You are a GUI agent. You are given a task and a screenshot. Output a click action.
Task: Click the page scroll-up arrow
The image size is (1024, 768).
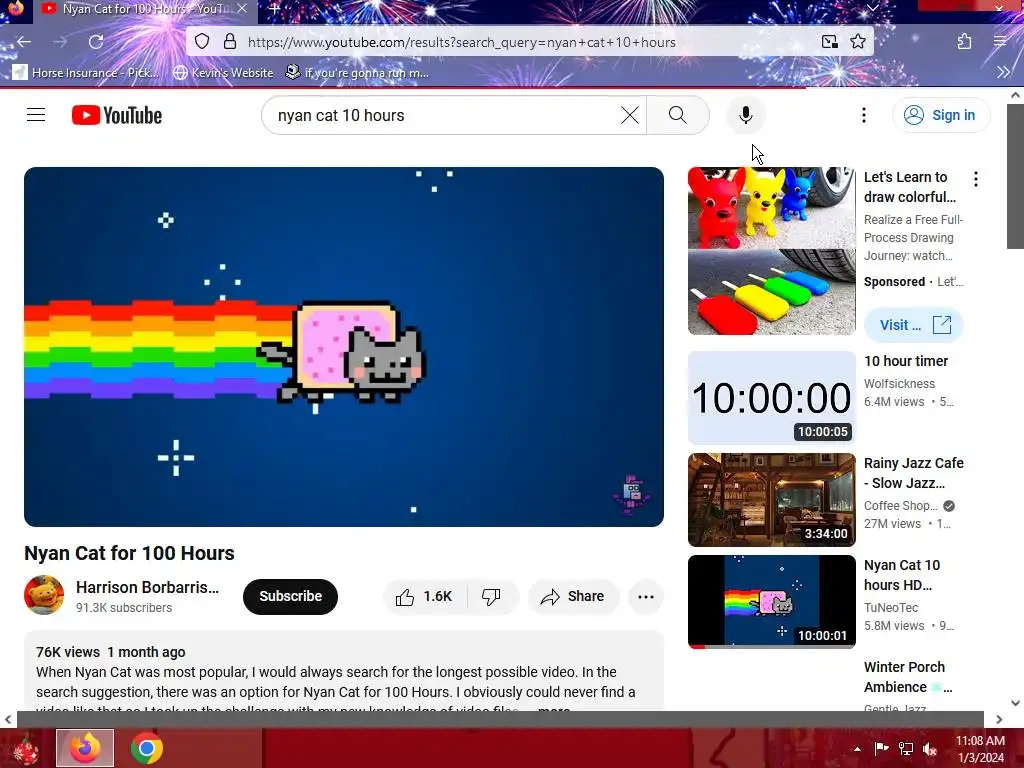click(1015, 95)
